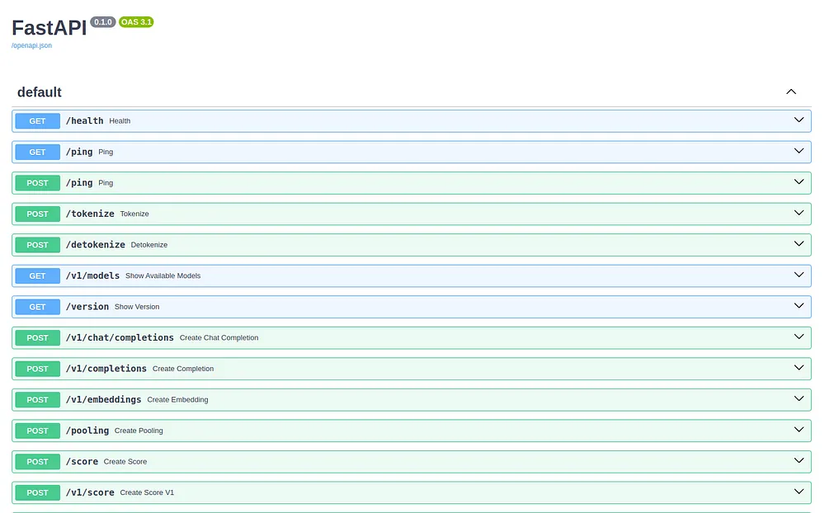Screen dimensions: 825x513
Task: Expand the /score endpoint chevron
Action: [x=799, y=461]
